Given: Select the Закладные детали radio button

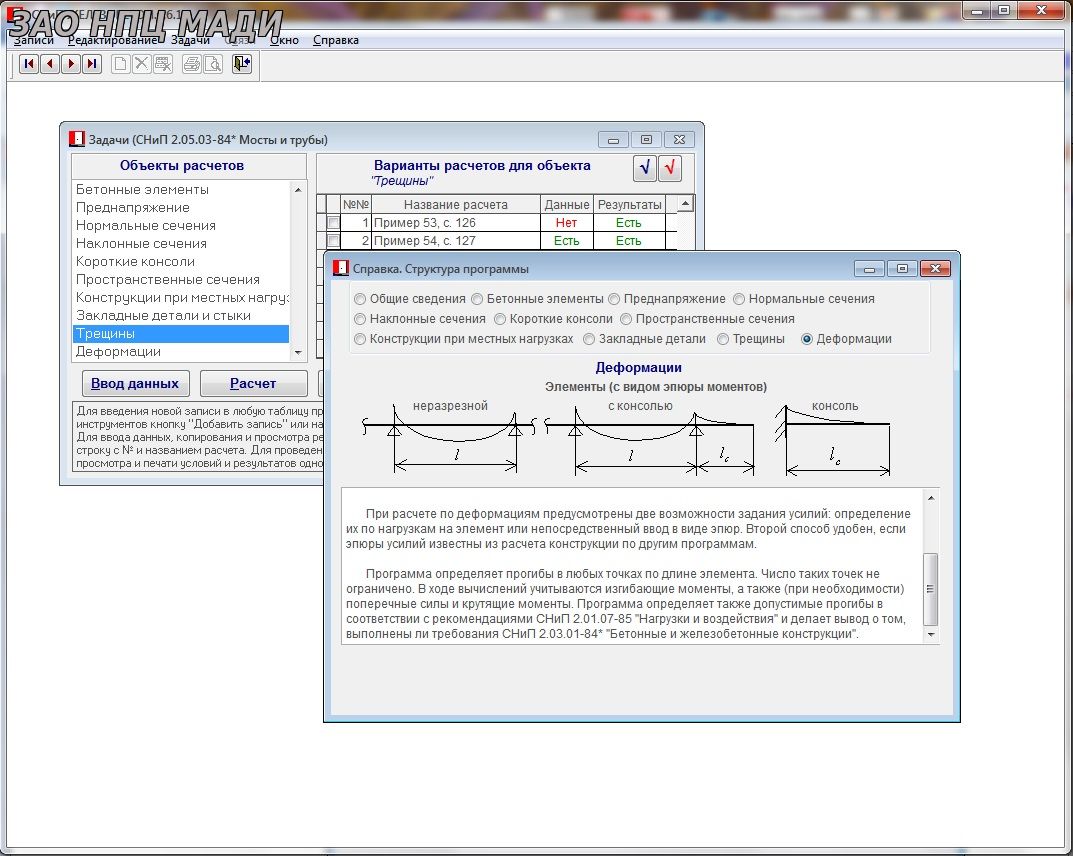Looking at the screenshot, I should pos(589,339).
